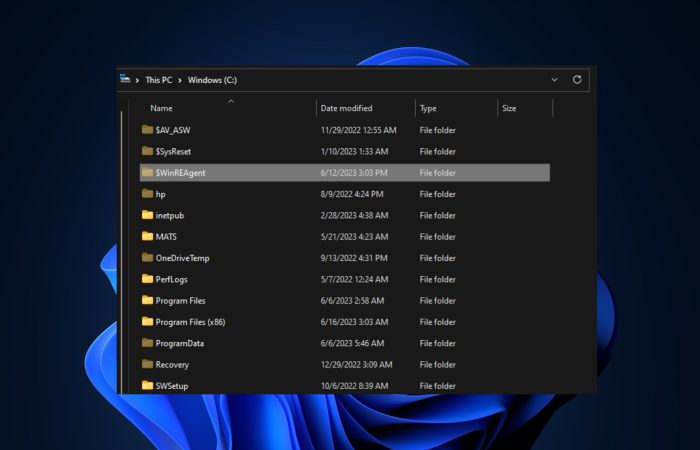Click date 10/6/2022 8:39 AM
Image resolution: width=700 pixels, height=450 pixels.
coord(354,385)
